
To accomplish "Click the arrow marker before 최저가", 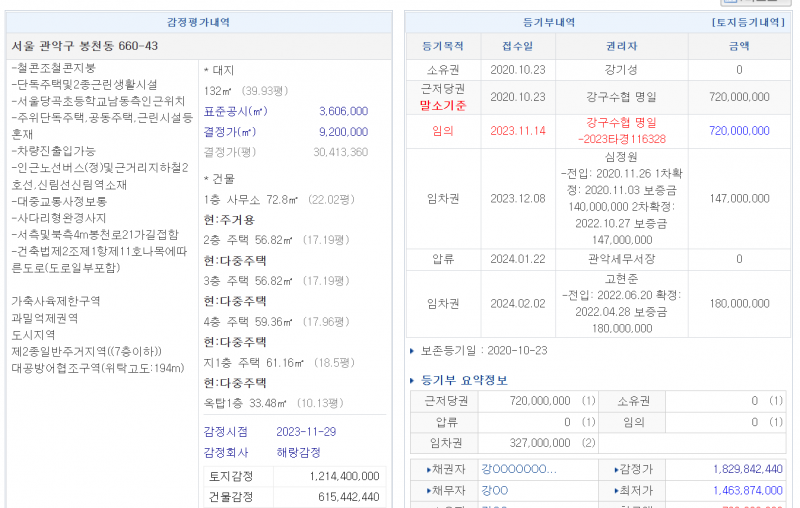I will point(616,490).
